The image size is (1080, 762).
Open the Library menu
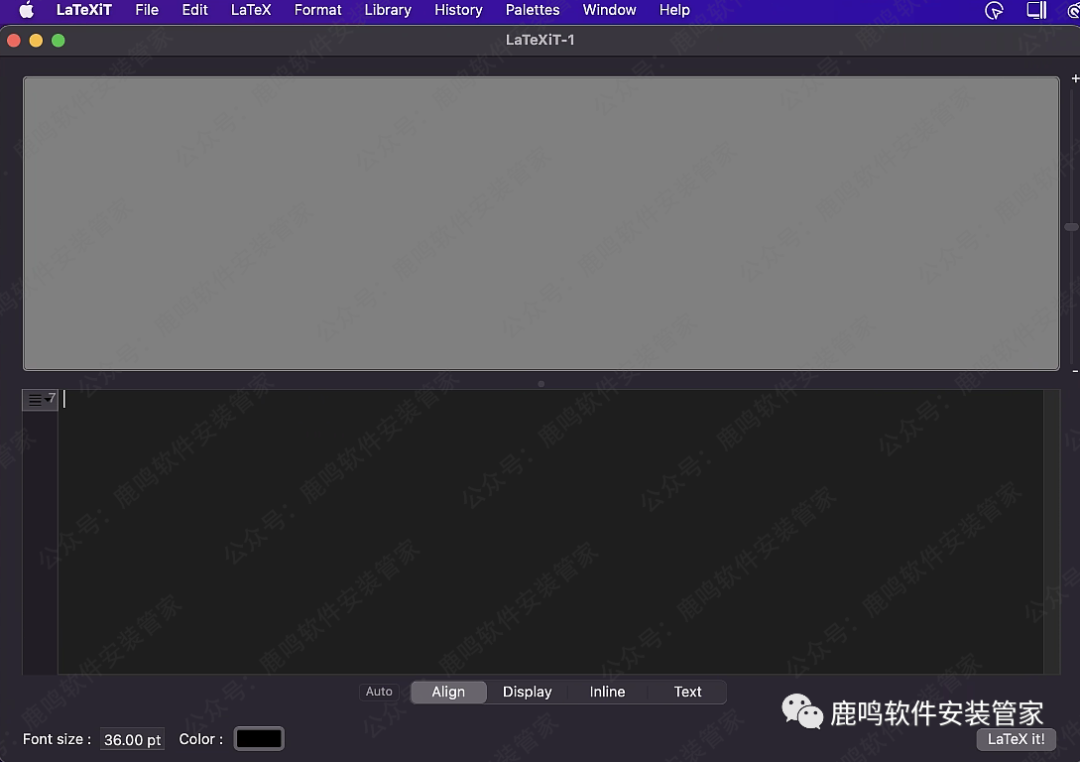pos(388,10)
